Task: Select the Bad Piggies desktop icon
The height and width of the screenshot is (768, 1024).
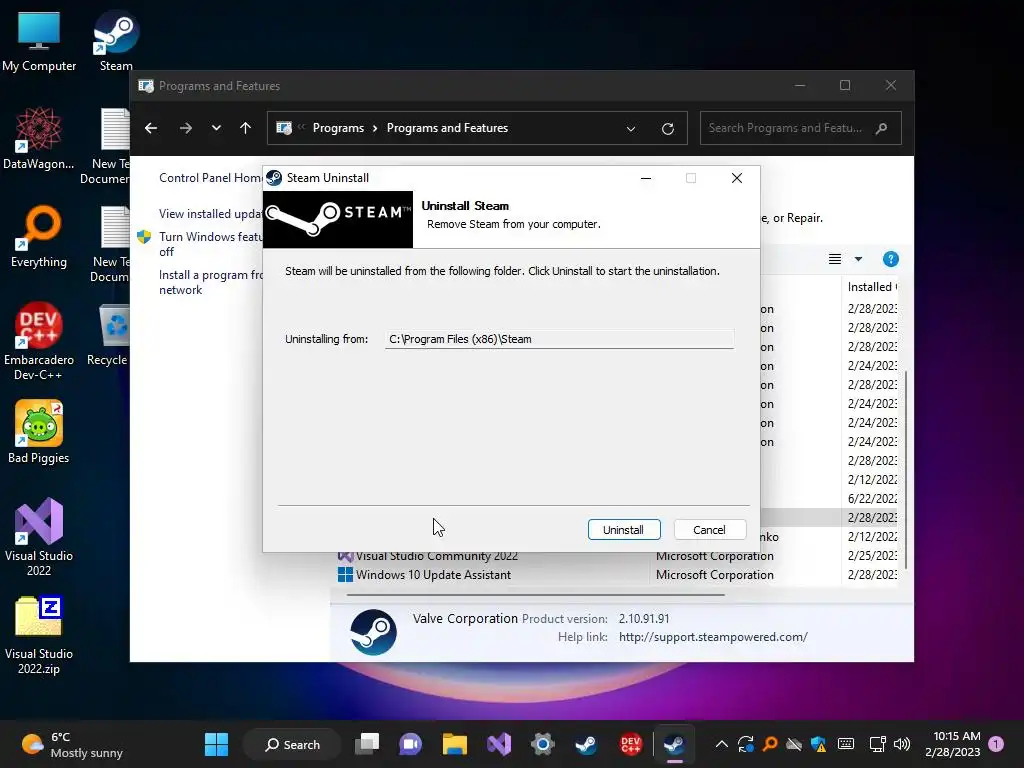Action: [x=39, y=432]
